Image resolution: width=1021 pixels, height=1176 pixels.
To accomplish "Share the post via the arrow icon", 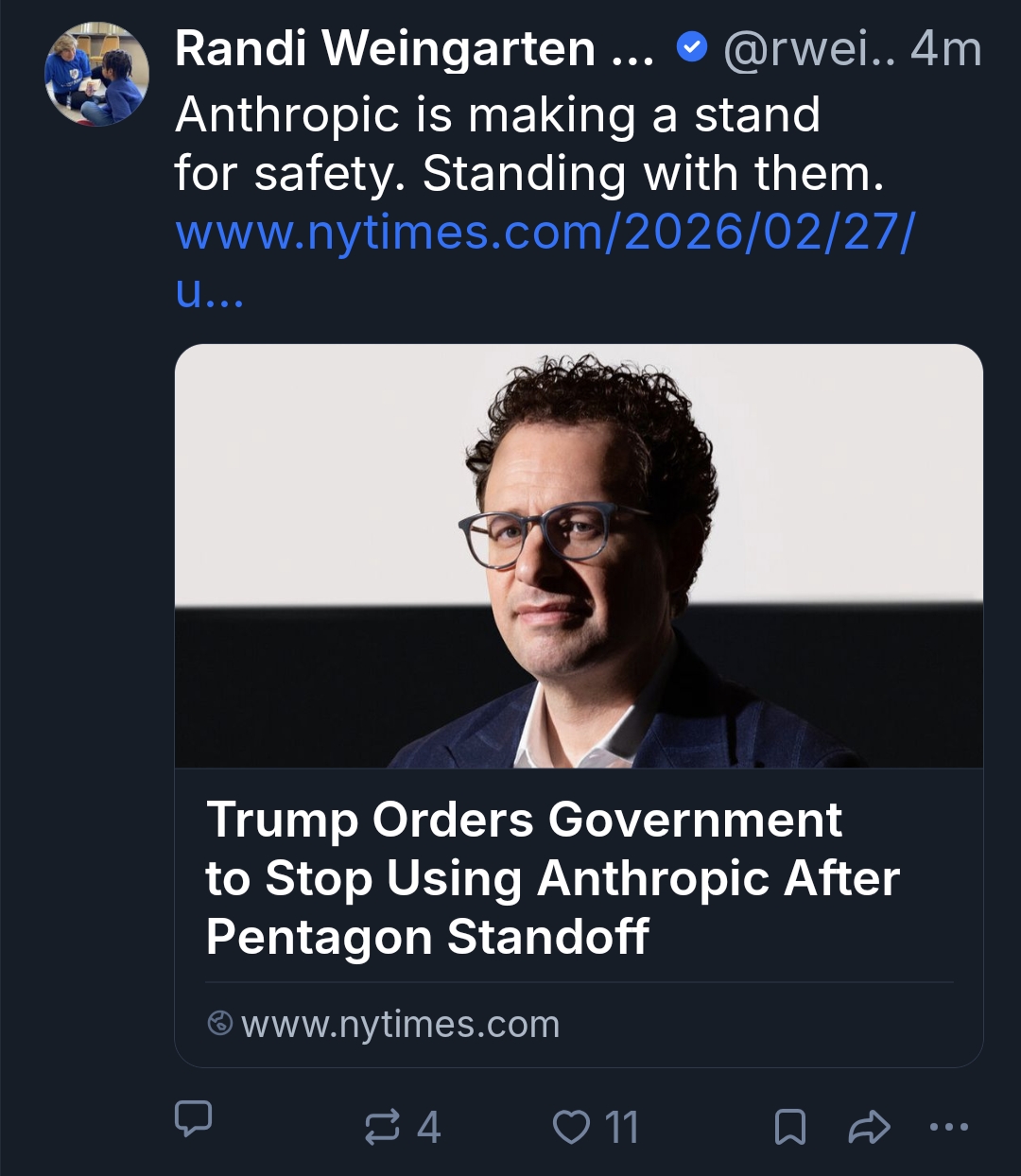I will point(870,1127).
